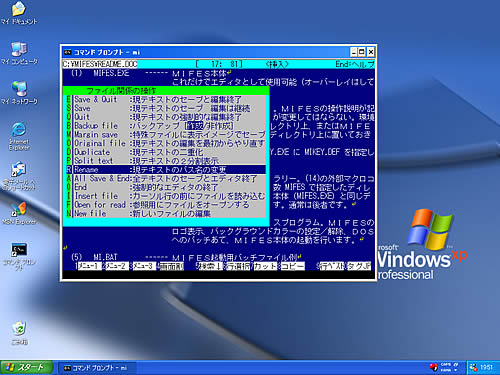The width and height of the screenshot is (500, 375).
Task: Open the language bar options arrow
Action: [456, 370]
